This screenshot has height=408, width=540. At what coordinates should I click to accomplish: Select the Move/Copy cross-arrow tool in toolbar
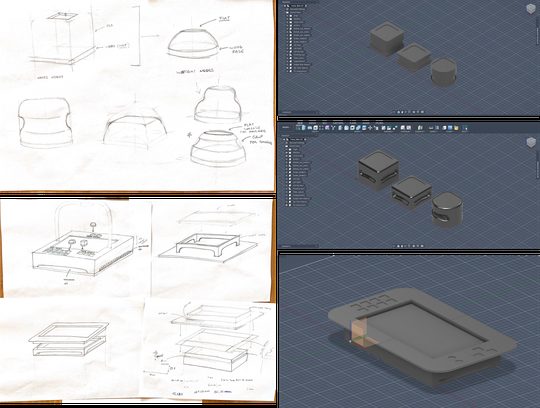pyautogui.click(x=370, y=128)
